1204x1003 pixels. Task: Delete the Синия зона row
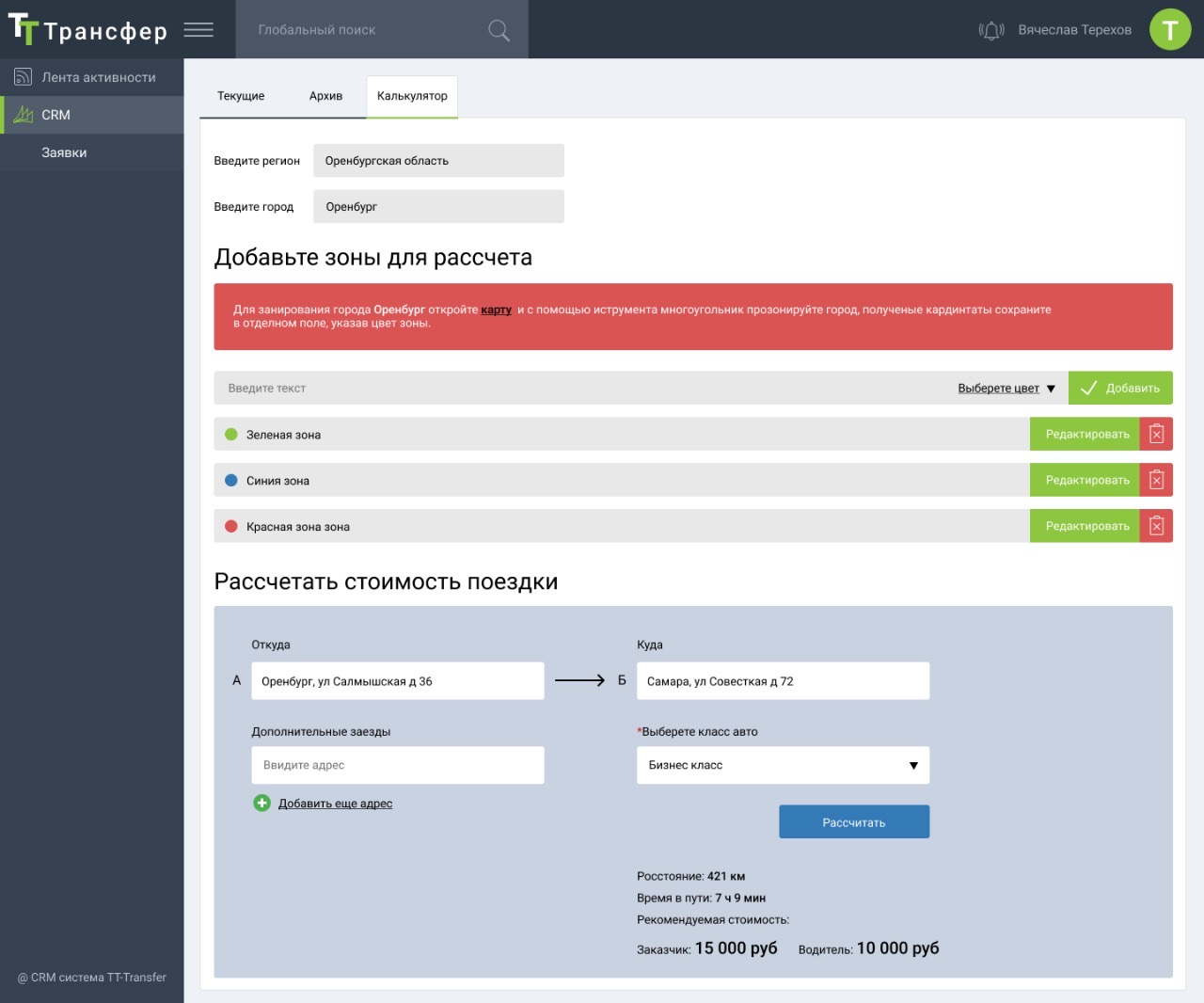(1156, 480)
